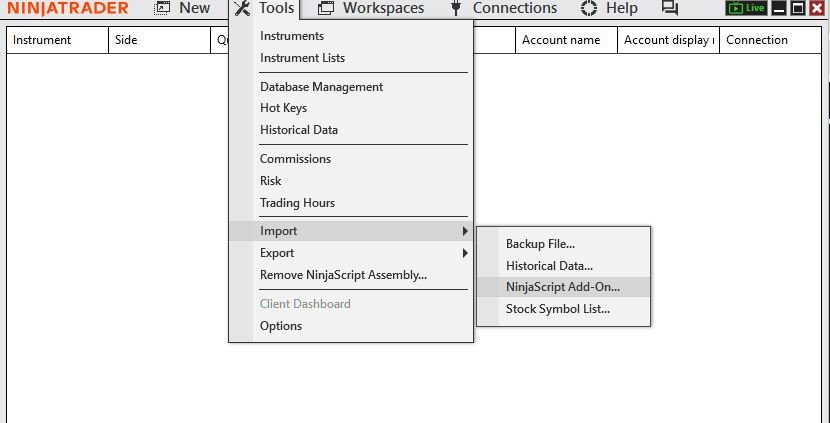830x423 pixels.
Task: Sort by Side column header
Action: (x=159, y=40)
